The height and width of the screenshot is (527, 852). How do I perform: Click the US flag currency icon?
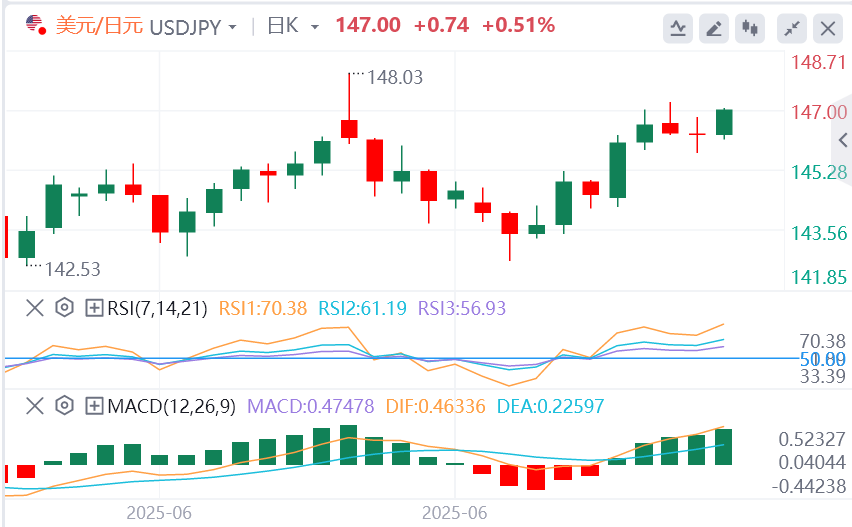[x=34, y=25]
